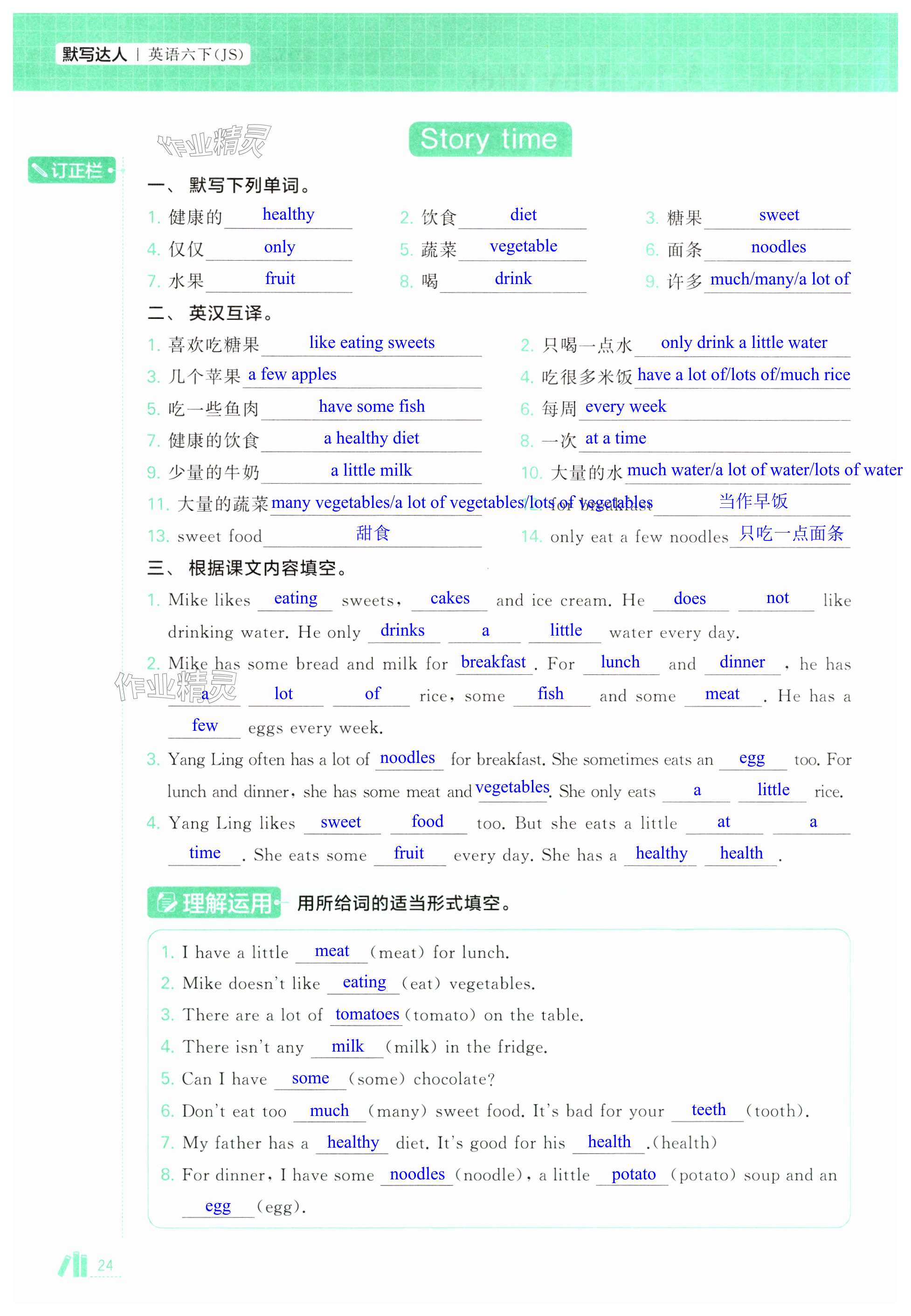Screen dimensions: 911x1316
Task: Click the 作业精灵 watermark near the title
Action: coord(214,141)
